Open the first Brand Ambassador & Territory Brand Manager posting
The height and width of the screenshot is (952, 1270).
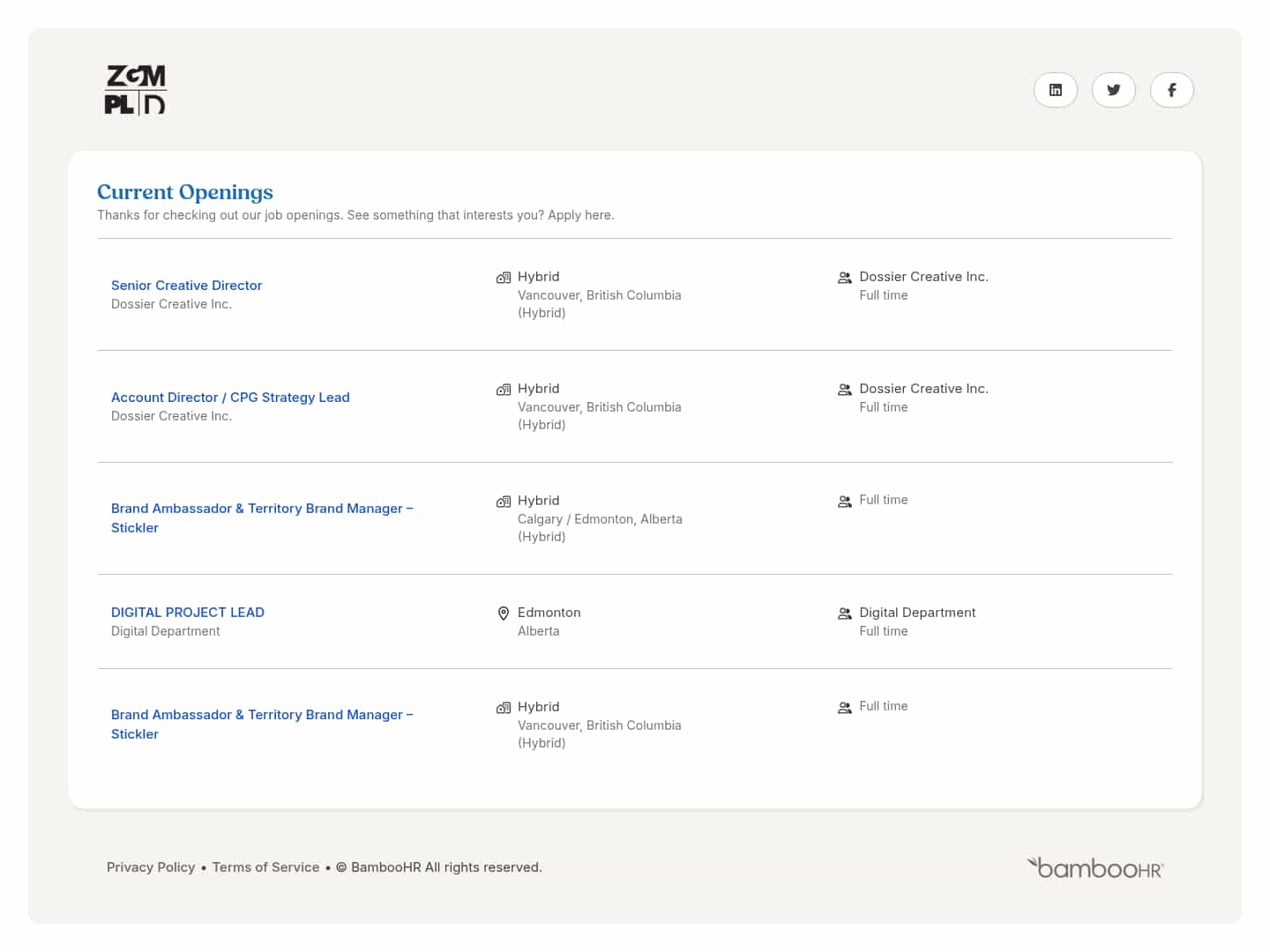coord(262,517)
